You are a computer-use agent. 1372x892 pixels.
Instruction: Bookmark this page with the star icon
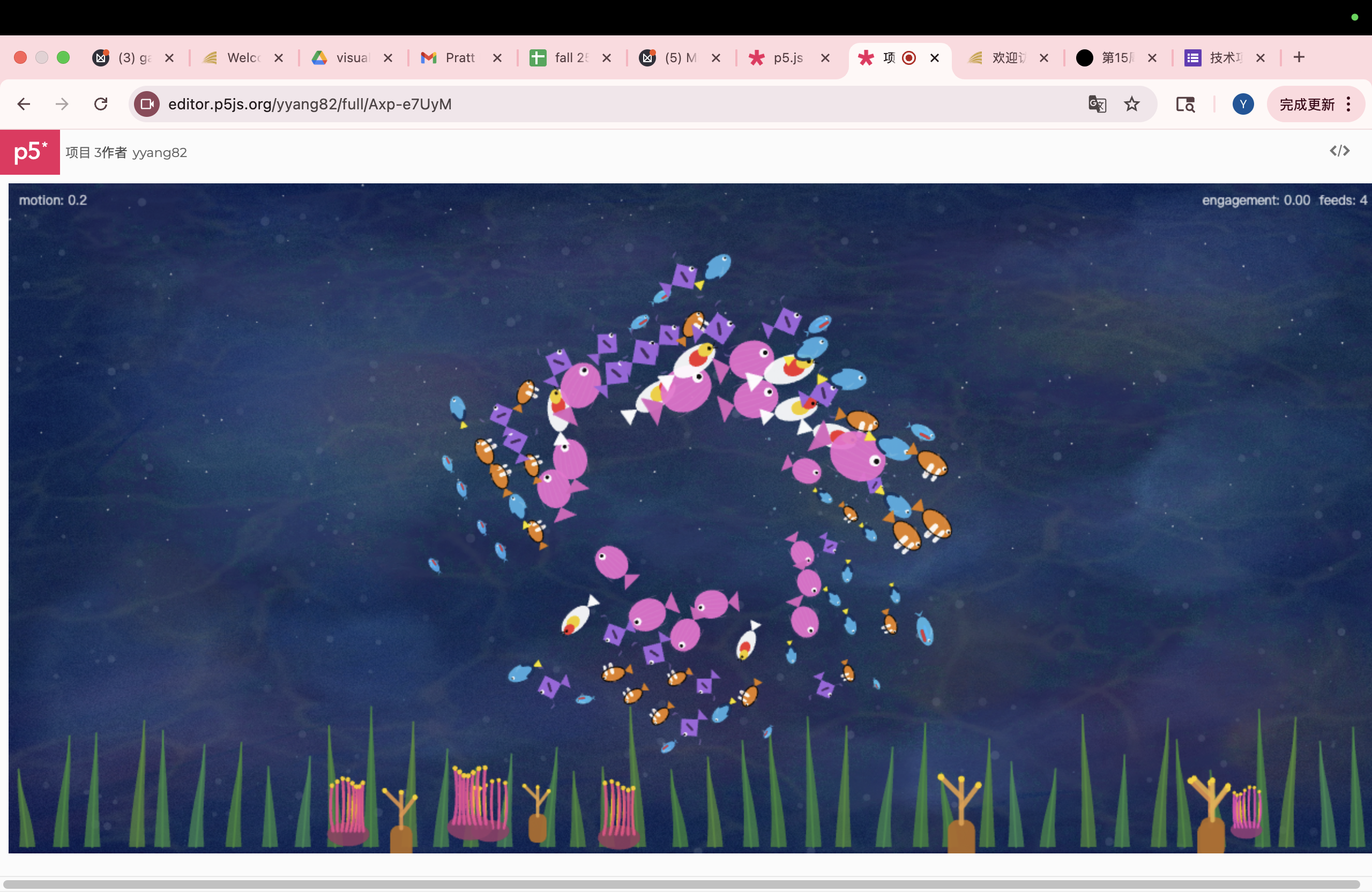[1131, 105]
